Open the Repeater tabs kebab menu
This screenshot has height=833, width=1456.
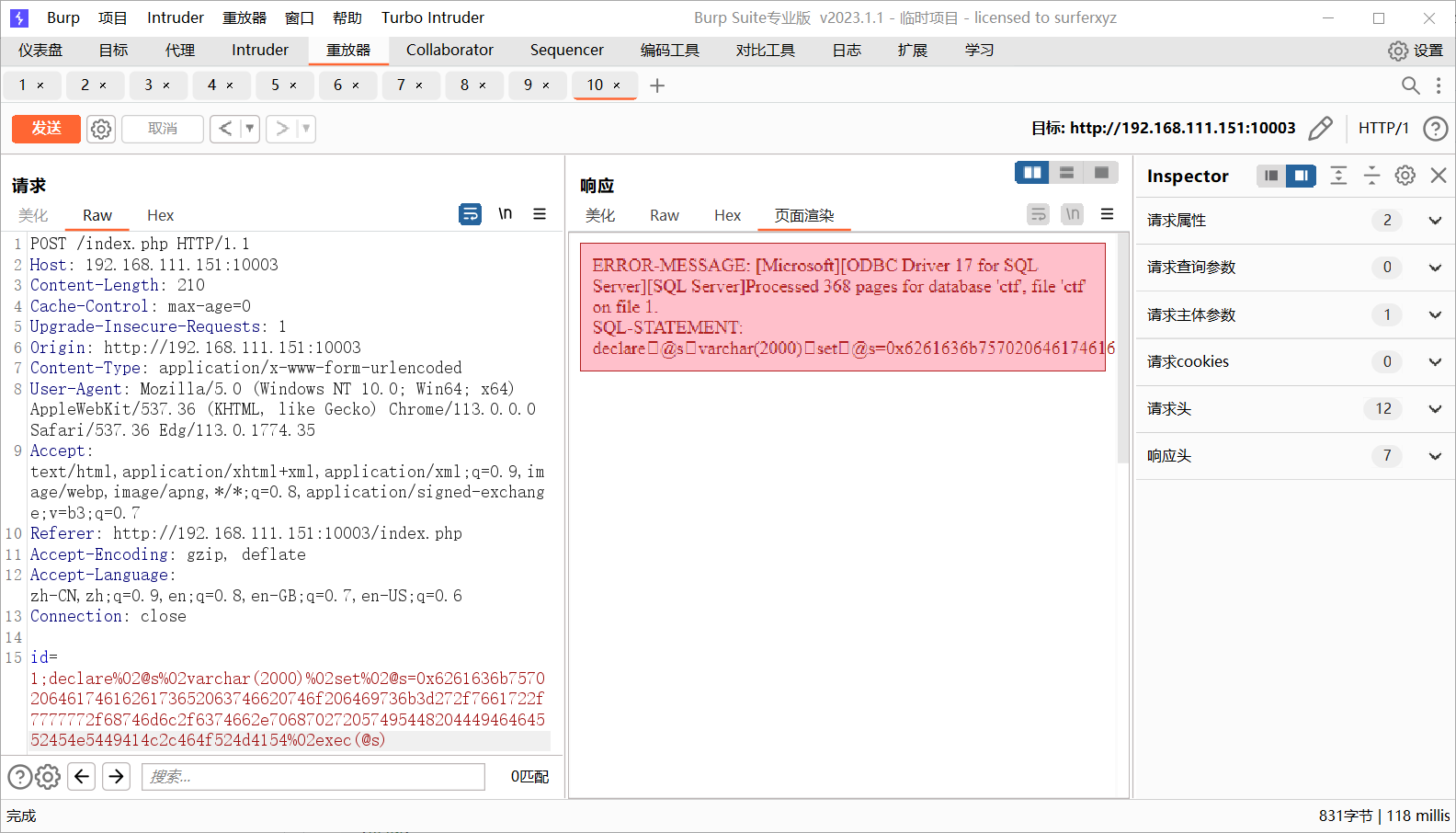1439,86
